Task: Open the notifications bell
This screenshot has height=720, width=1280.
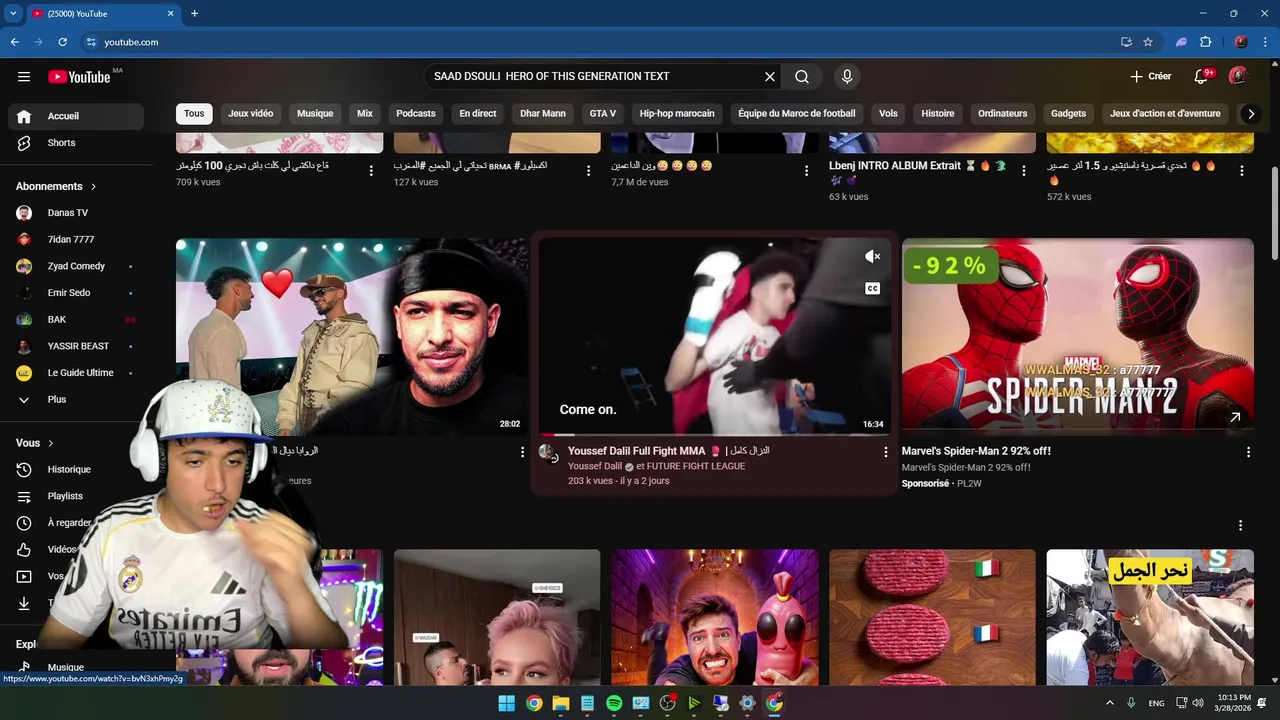Action: [x=1201, y=77]
